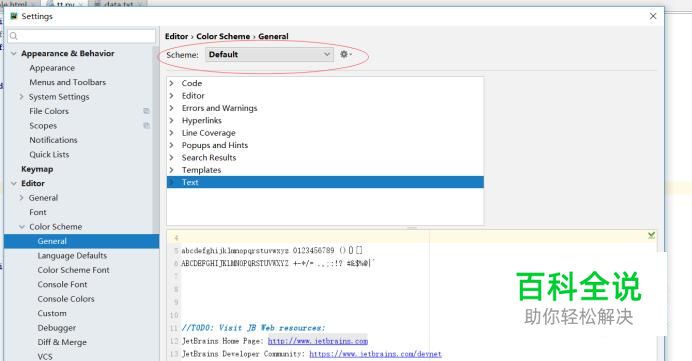
Task: Expand the Search Results category
Action: (172, 157)
